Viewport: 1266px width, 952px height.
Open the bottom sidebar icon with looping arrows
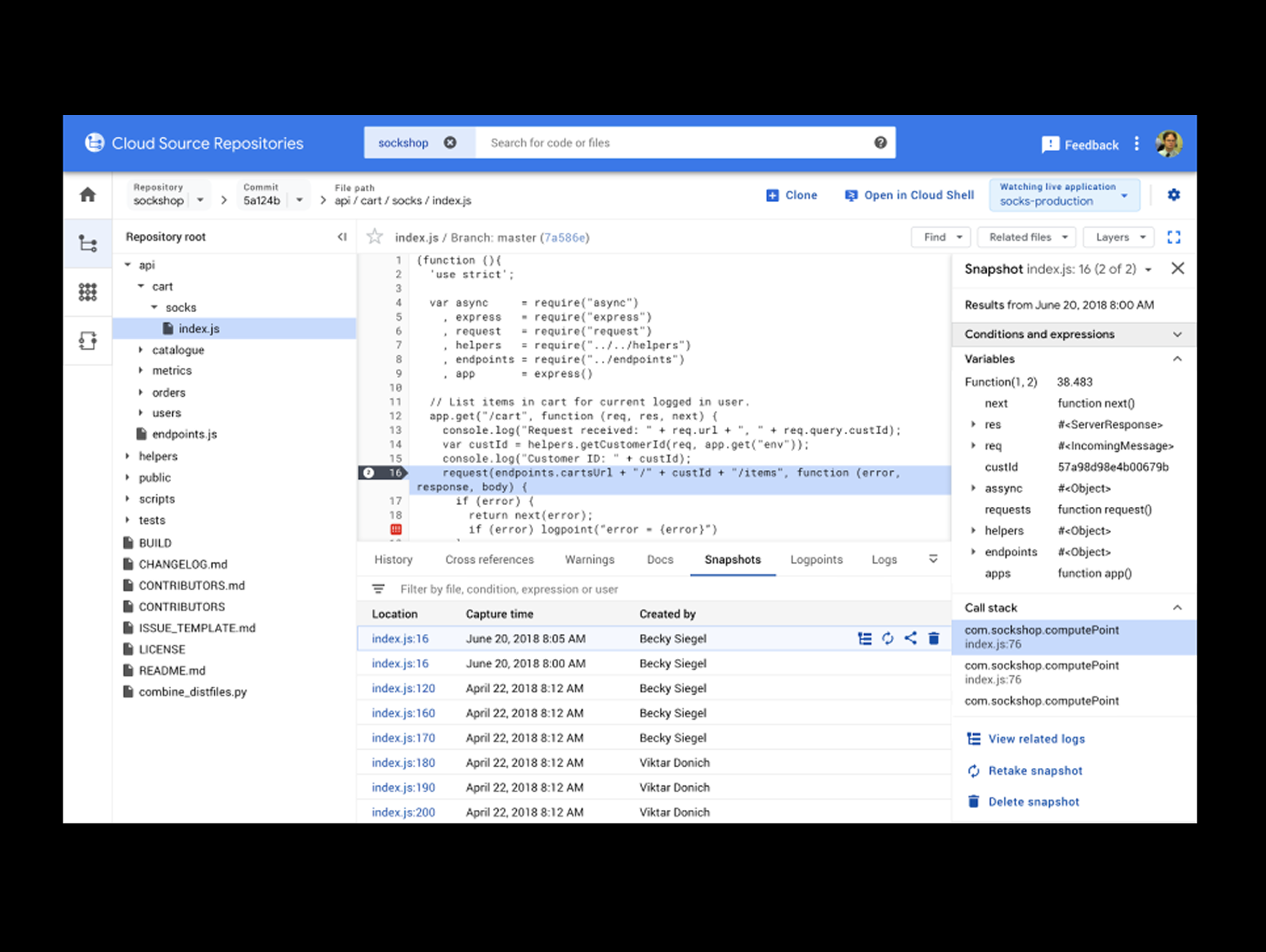88,341
